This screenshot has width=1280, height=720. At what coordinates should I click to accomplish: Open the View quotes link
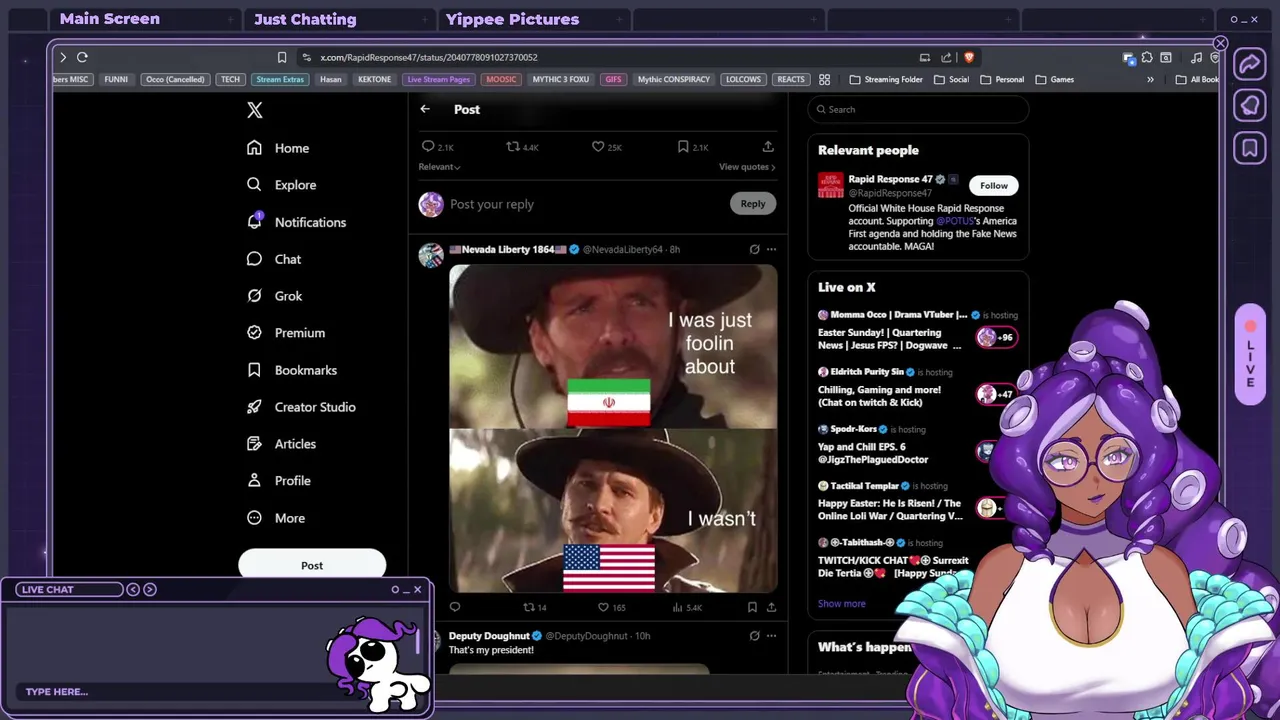747,167
